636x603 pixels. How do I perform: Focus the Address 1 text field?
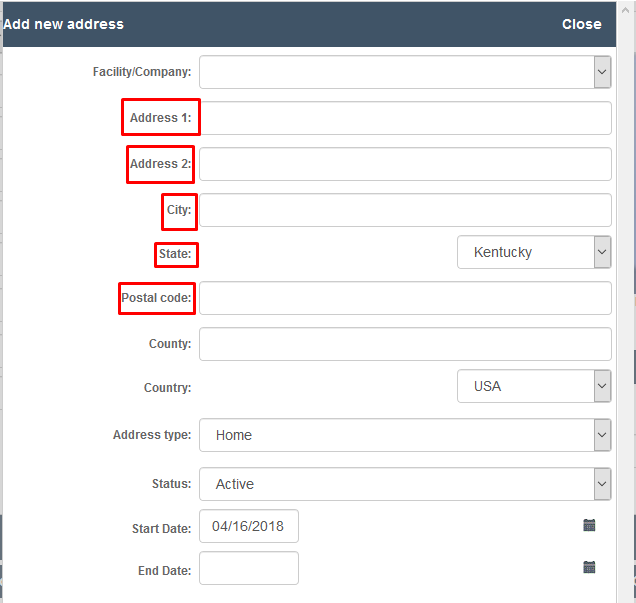click(x=406, y=118)
